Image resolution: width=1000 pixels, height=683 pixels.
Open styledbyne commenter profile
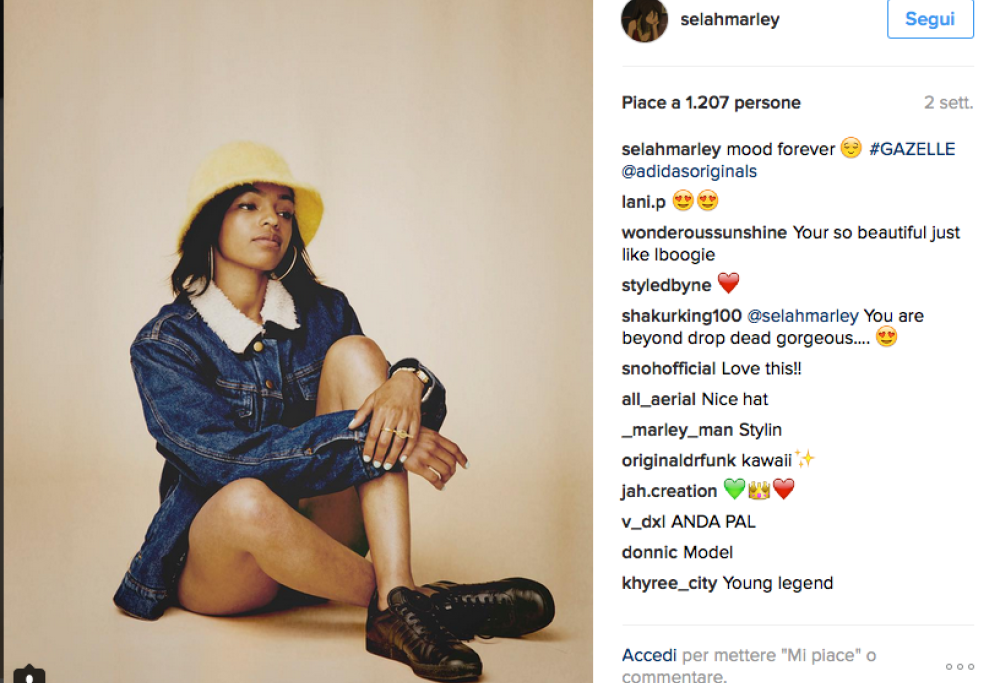tap(666, 284)
